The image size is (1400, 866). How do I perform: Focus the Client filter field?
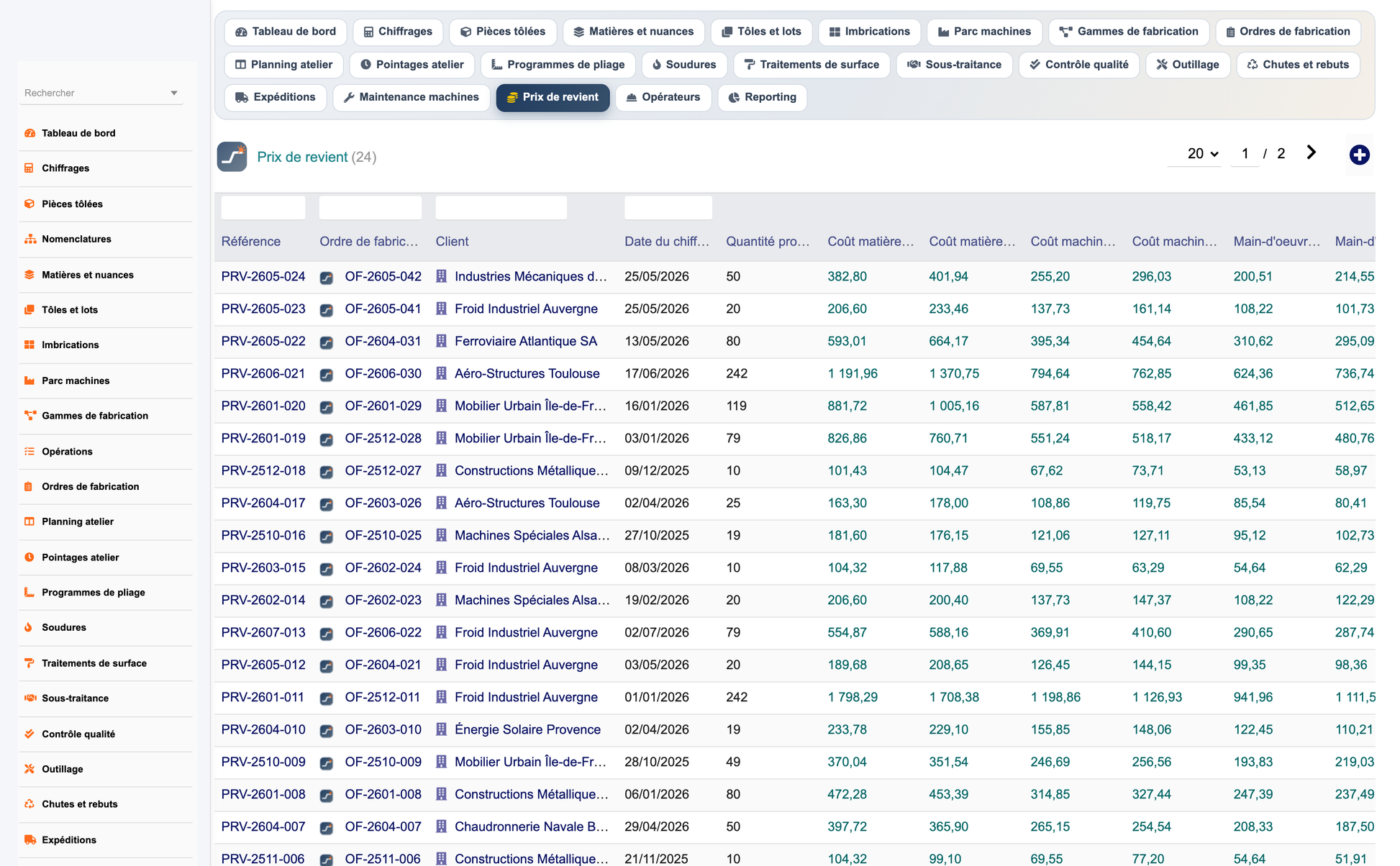pyautogui.click(x=501, y=208)
